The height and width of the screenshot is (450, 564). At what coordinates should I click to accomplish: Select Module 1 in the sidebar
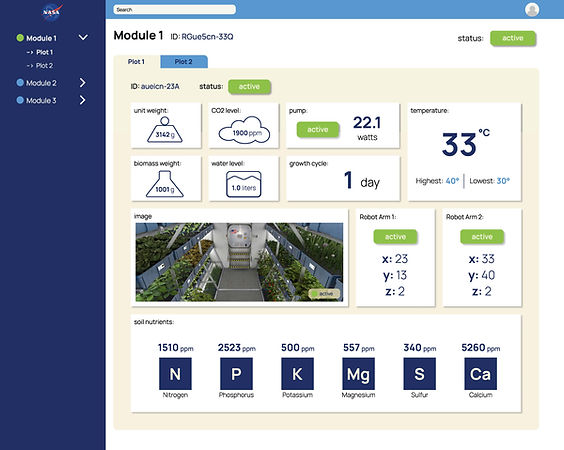pyautogui.click(x=41, y=38)
